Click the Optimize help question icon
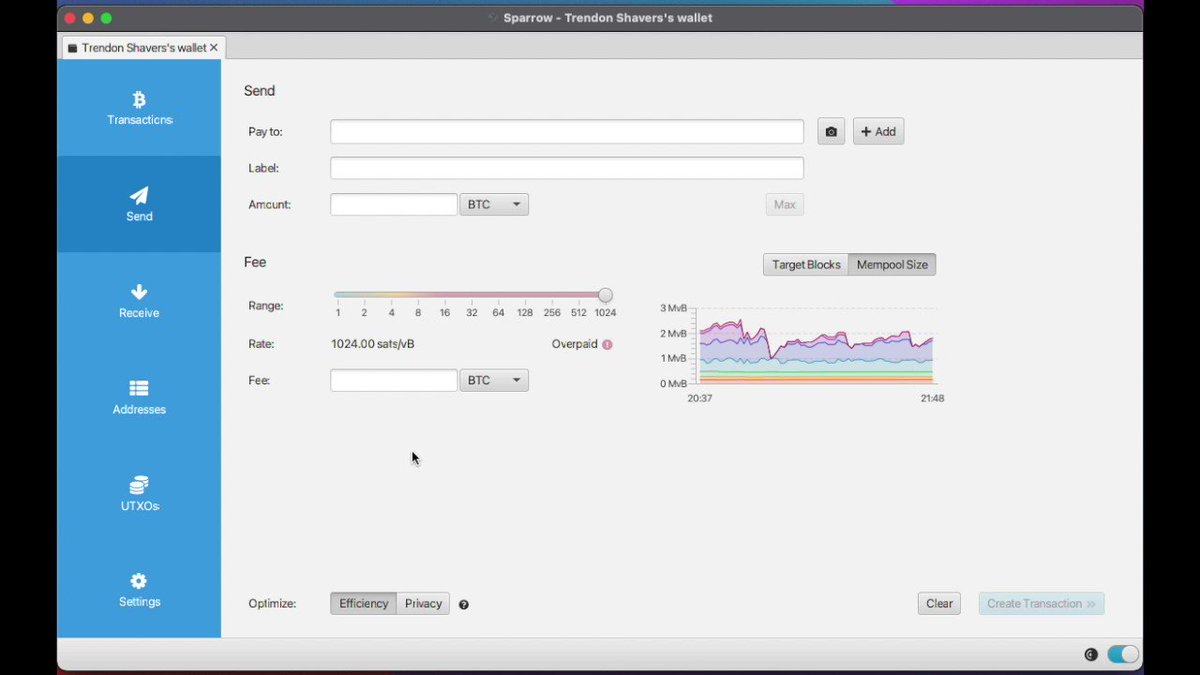The width and height of the screenshot is (1200, 675). point(464,604)
